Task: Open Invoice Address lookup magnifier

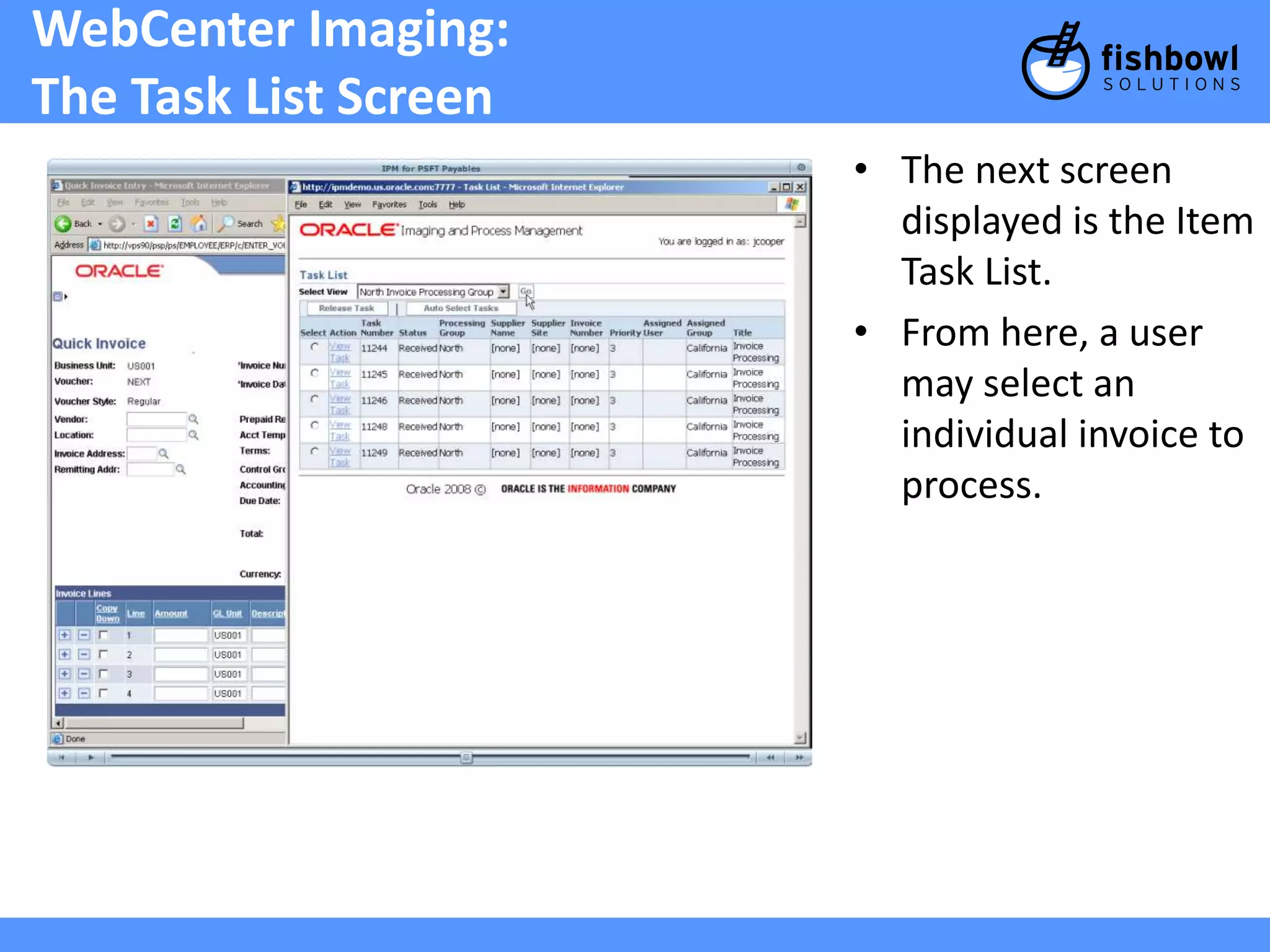Action: pos(163,454)
